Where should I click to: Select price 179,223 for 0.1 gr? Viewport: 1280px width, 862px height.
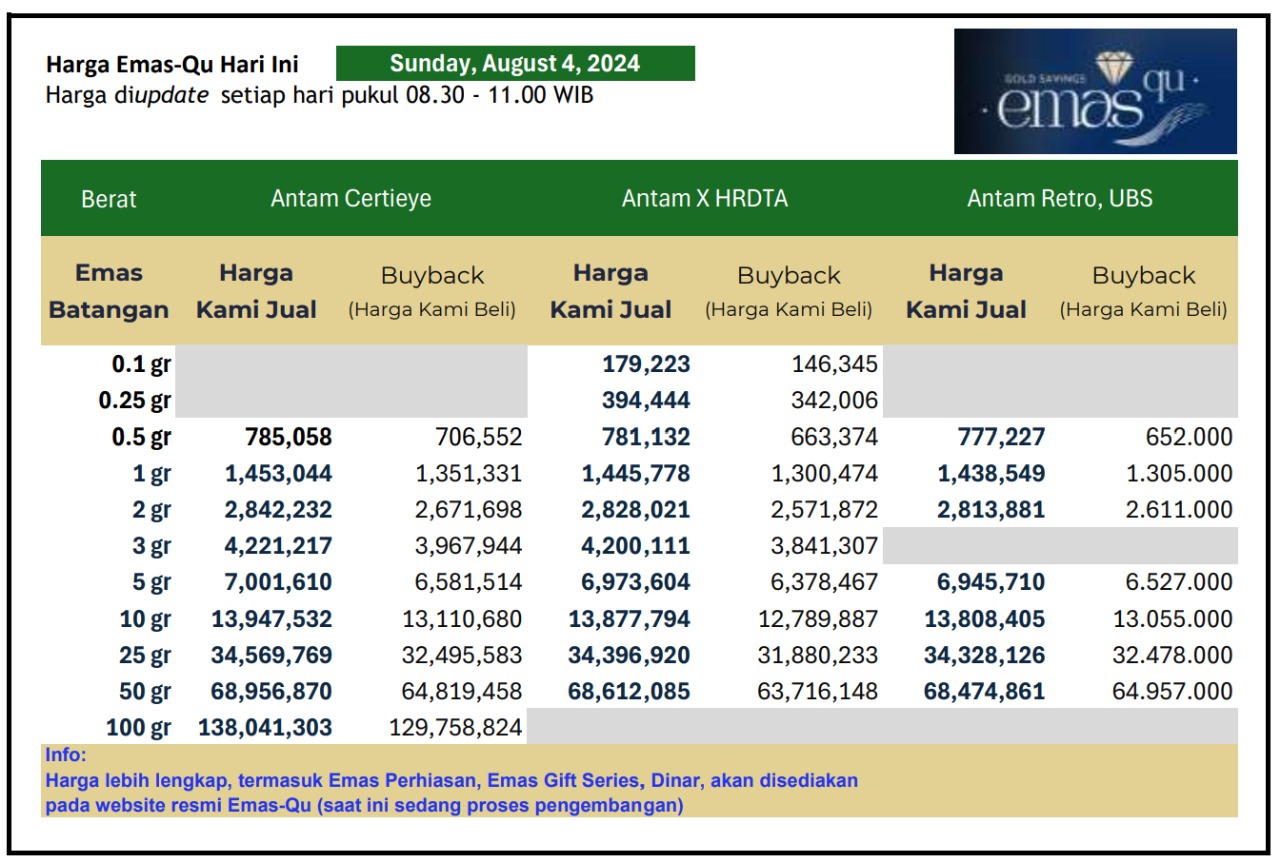coord(646,365)
